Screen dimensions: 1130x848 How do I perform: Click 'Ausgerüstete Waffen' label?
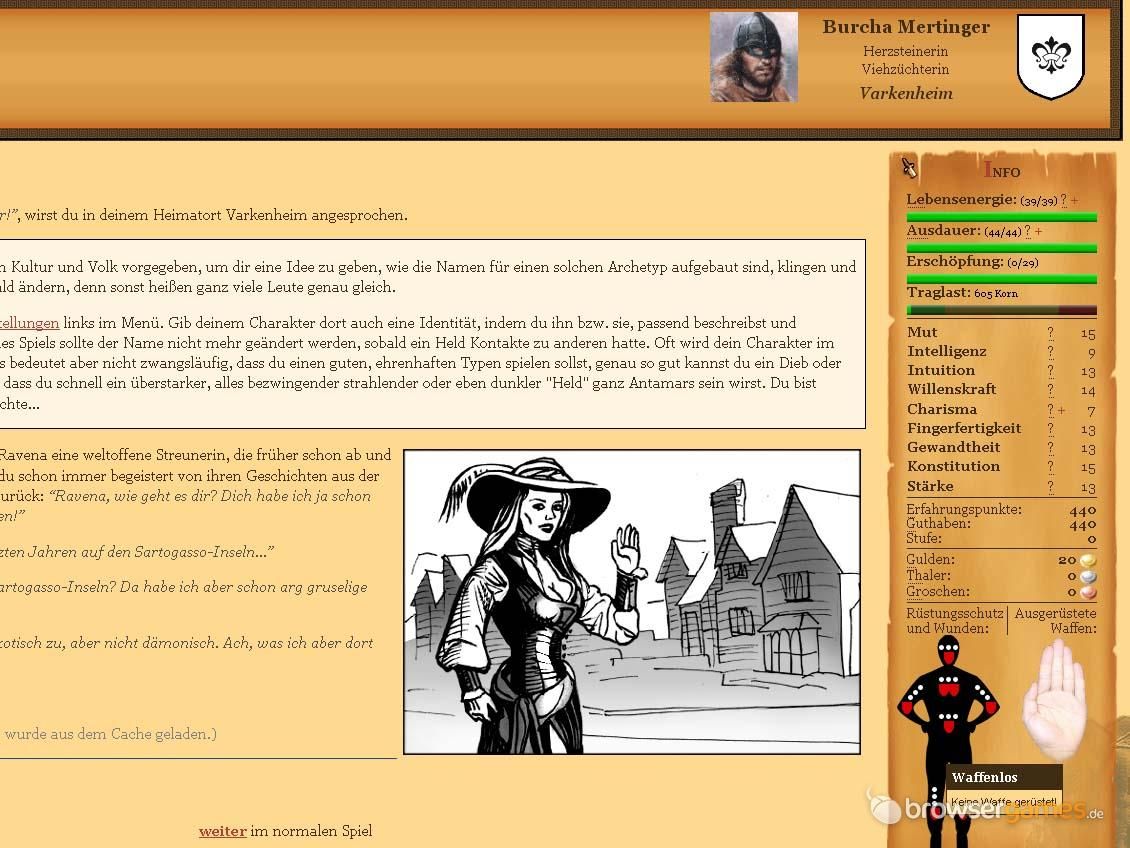[x=1055, y=620]
